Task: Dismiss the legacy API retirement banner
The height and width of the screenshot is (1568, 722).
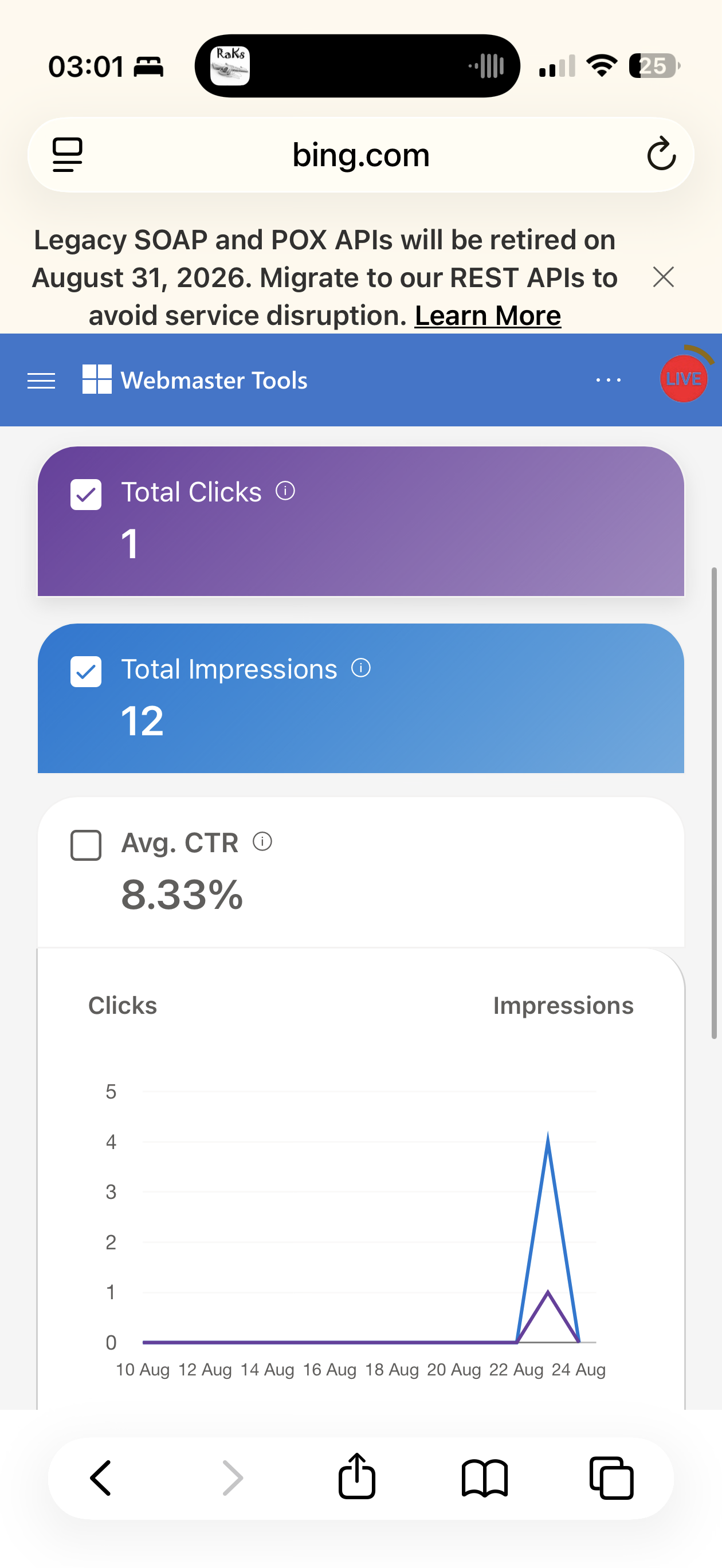Action: coord(663,277)
